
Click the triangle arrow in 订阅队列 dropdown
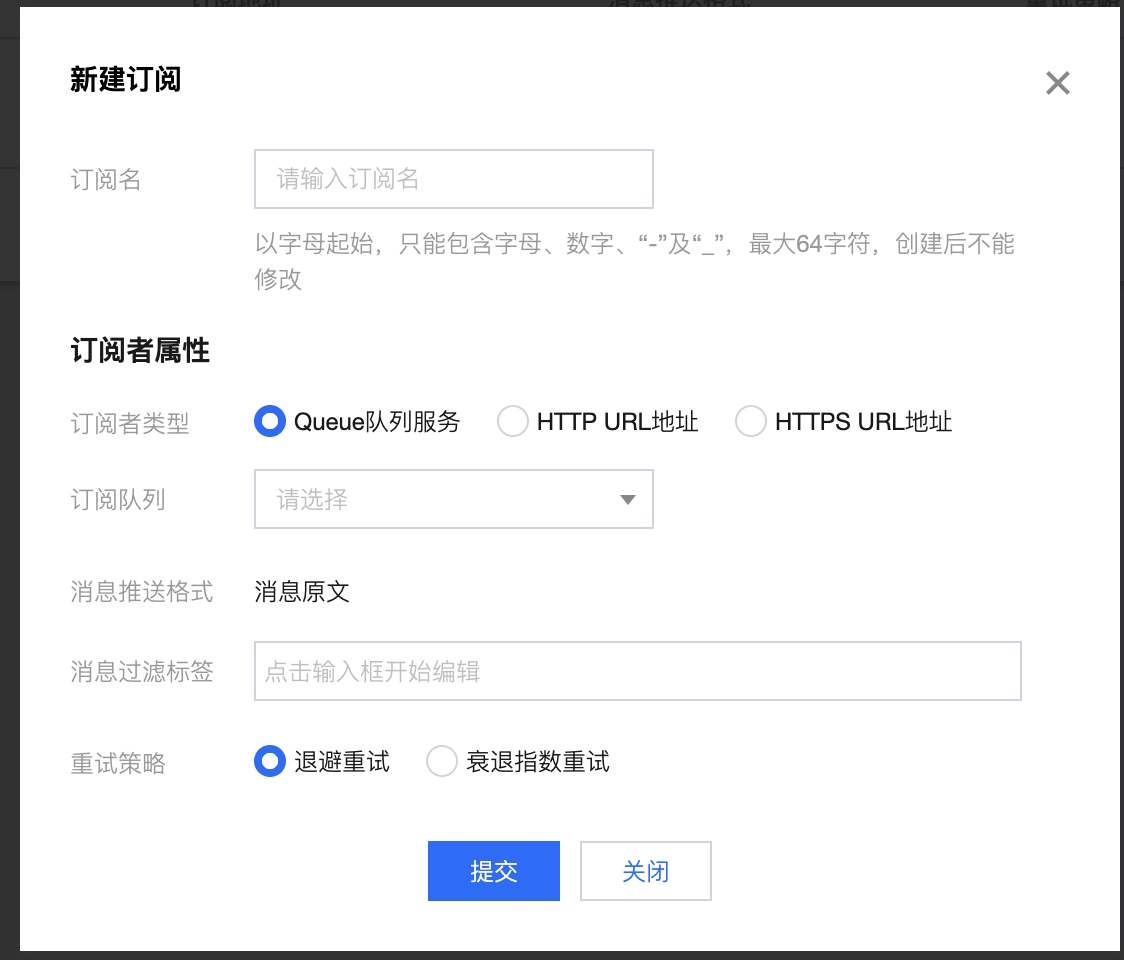[628, 500]
